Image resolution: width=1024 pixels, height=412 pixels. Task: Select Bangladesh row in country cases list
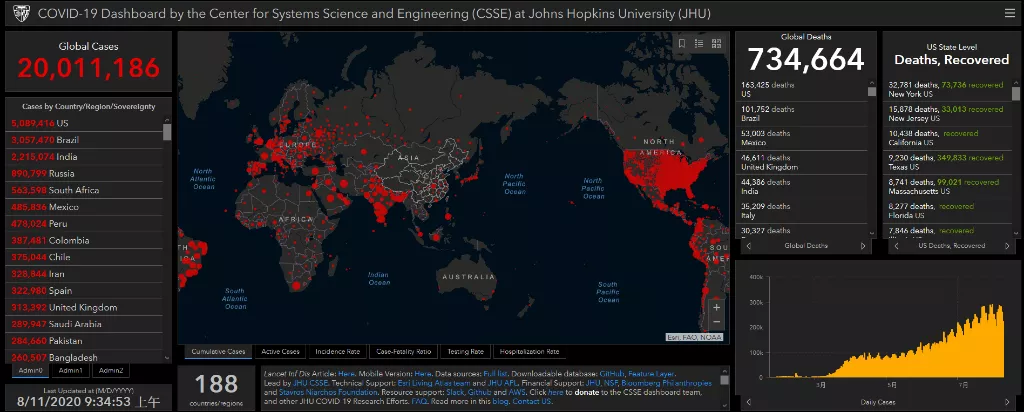pos(86,357)
